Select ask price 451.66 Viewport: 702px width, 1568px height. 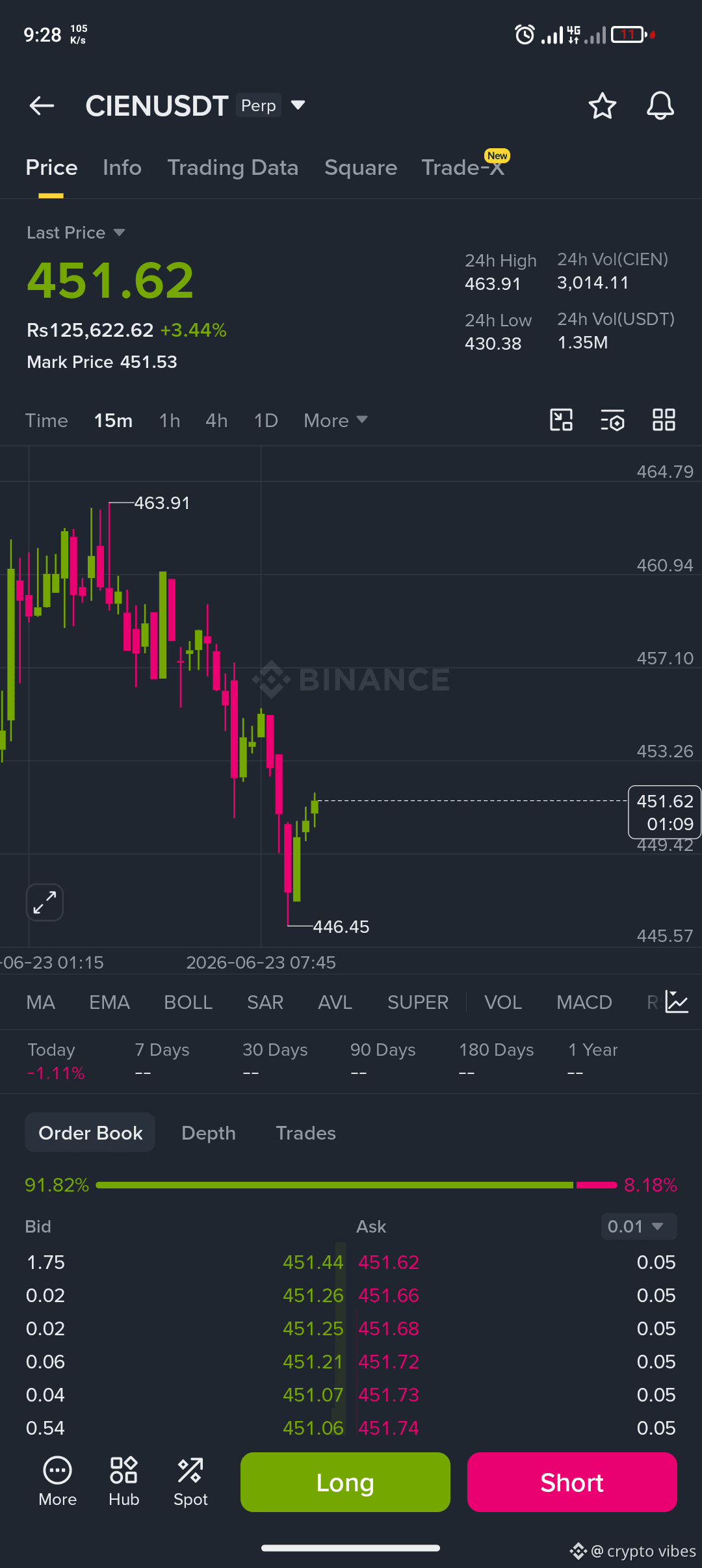click(389, 1296)
